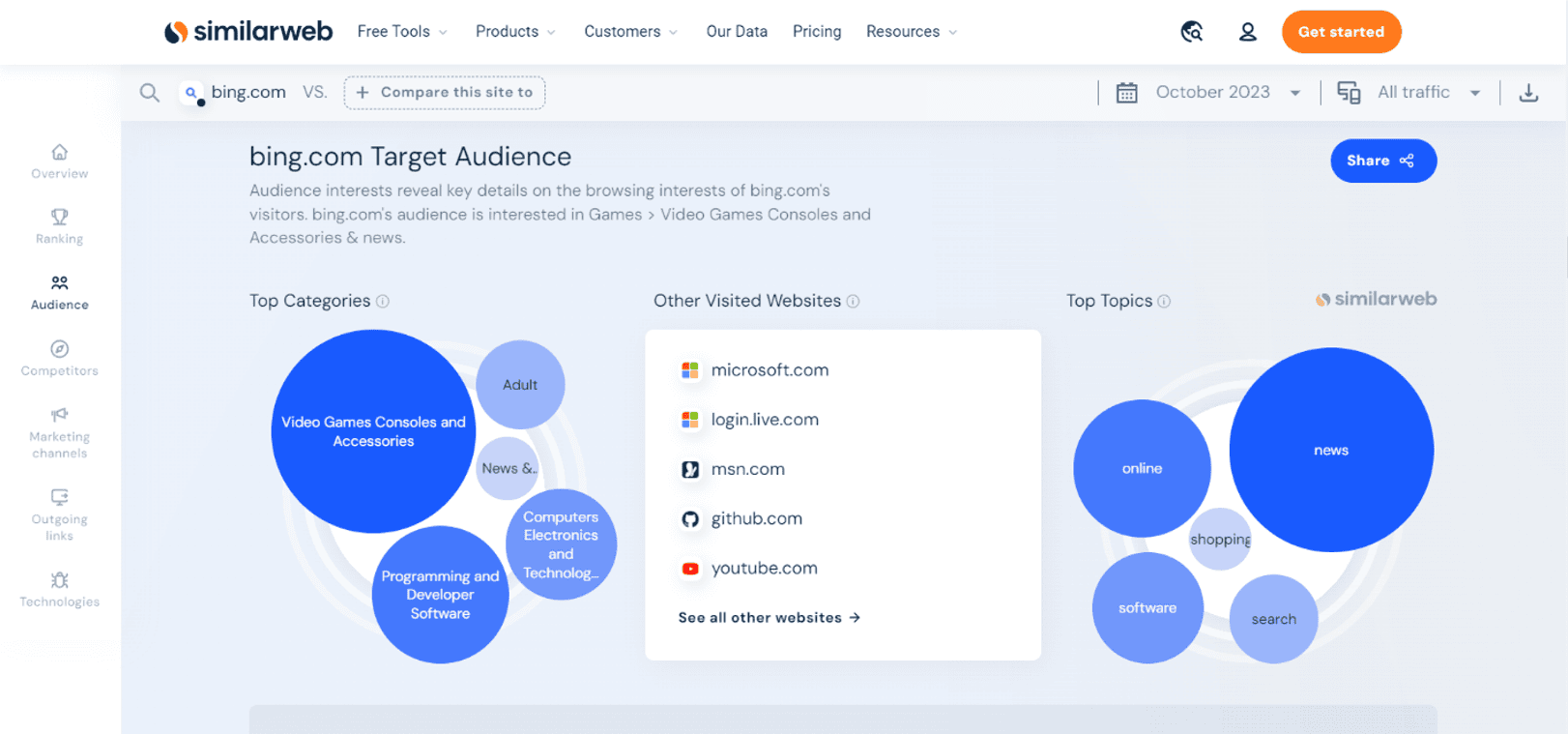This screenshot has height=734, width=1568.
Task: Click the bing.com domain text
Action: (x=248, y=93)
